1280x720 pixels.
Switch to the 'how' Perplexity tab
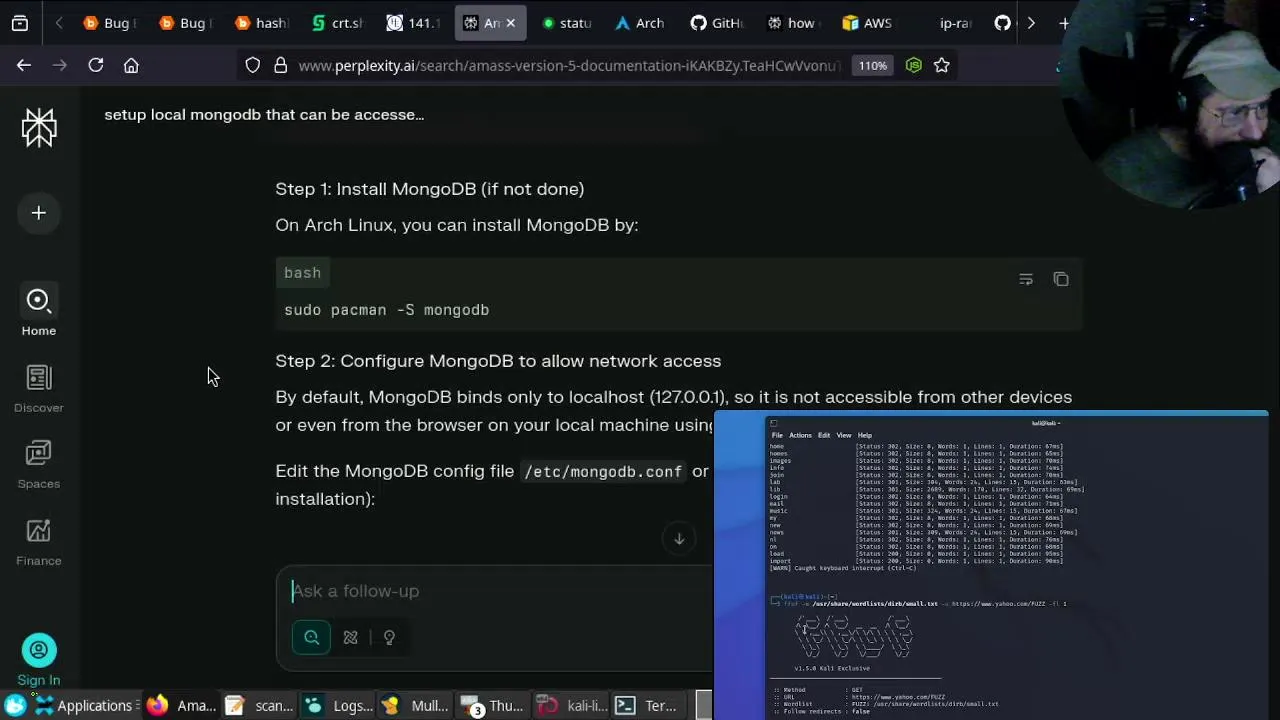tap(792, 23)
